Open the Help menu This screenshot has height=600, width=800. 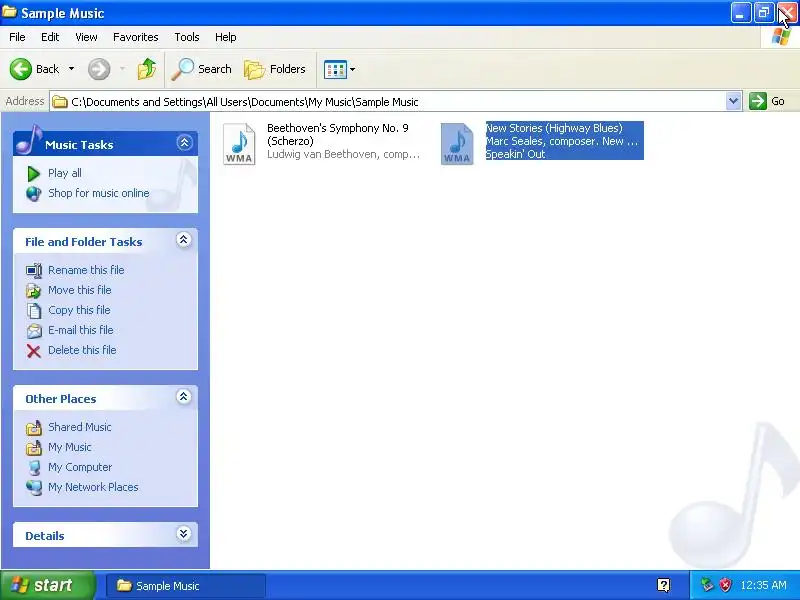(x=226, y=37)
